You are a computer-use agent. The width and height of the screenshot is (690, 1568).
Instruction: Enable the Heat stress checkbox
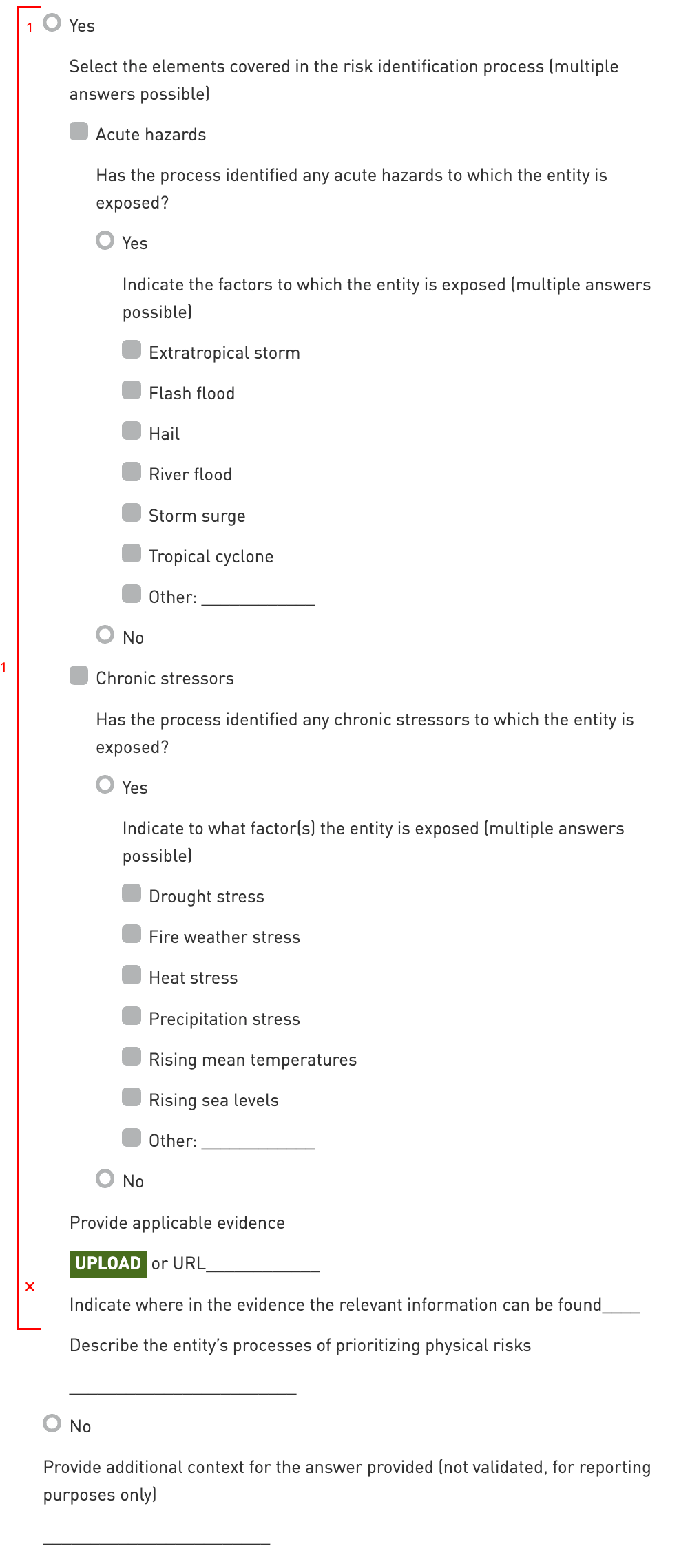click(132, 975)
